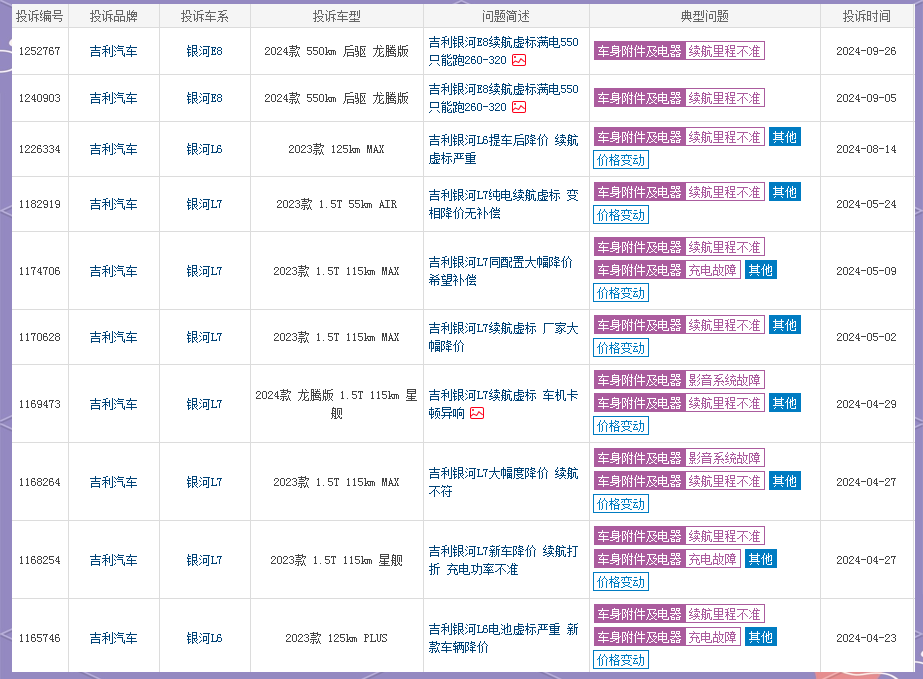Visit the 吉利汽车 brand link in row 1168264
This screenshot has width=923, height=679.
(x=114, y=482)
